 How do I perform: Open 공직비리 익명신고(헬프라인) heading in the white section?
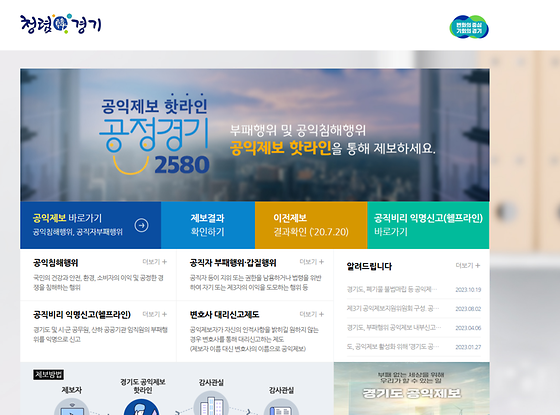click(x=82, y=315)
